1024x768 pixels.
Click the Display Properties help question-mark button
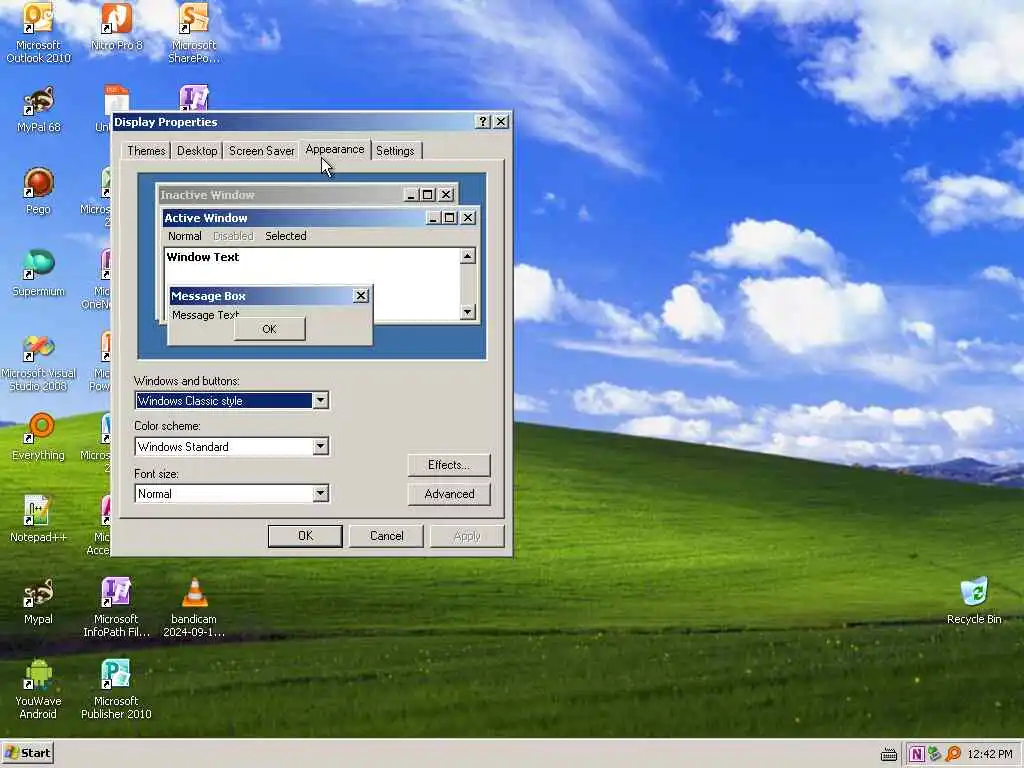point(482,121)
